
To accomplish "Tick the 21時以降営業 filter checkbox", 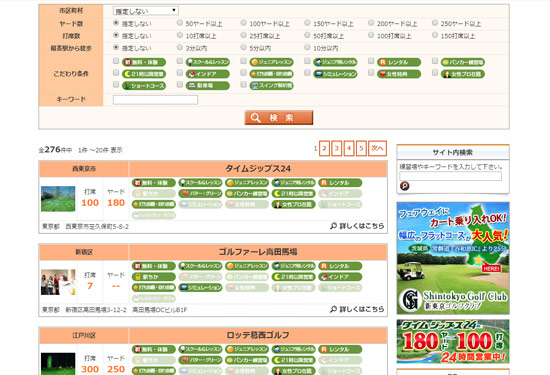I will (x=116, y=73).
